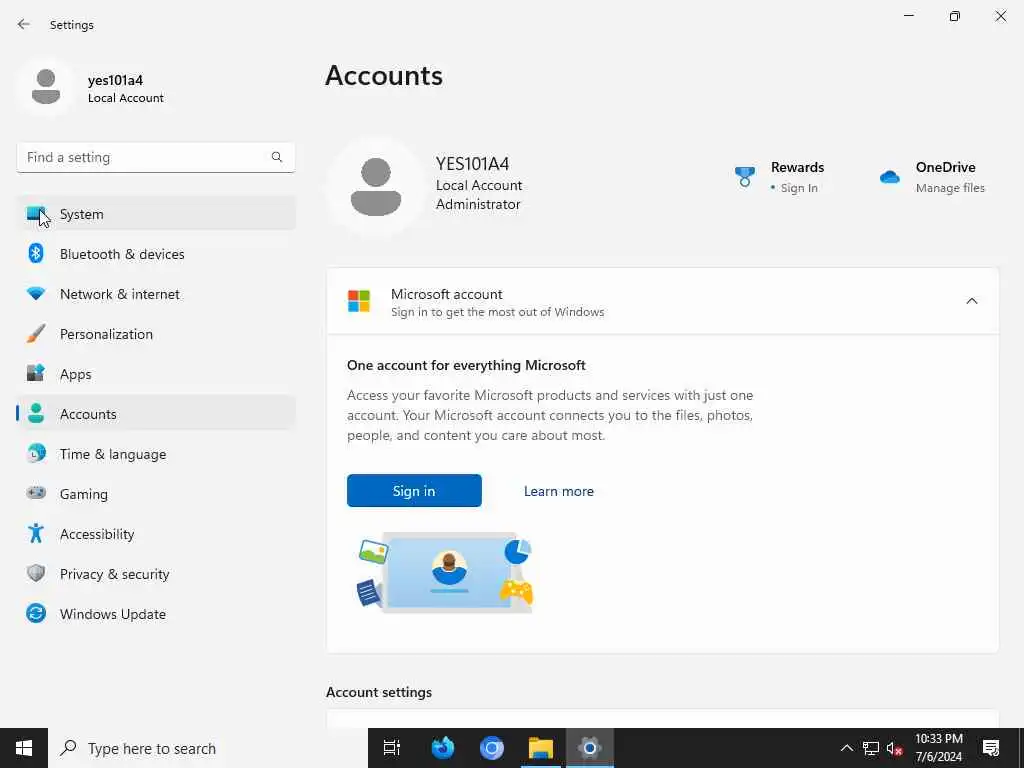
Task: Open Time & language category
Action: 156,454
